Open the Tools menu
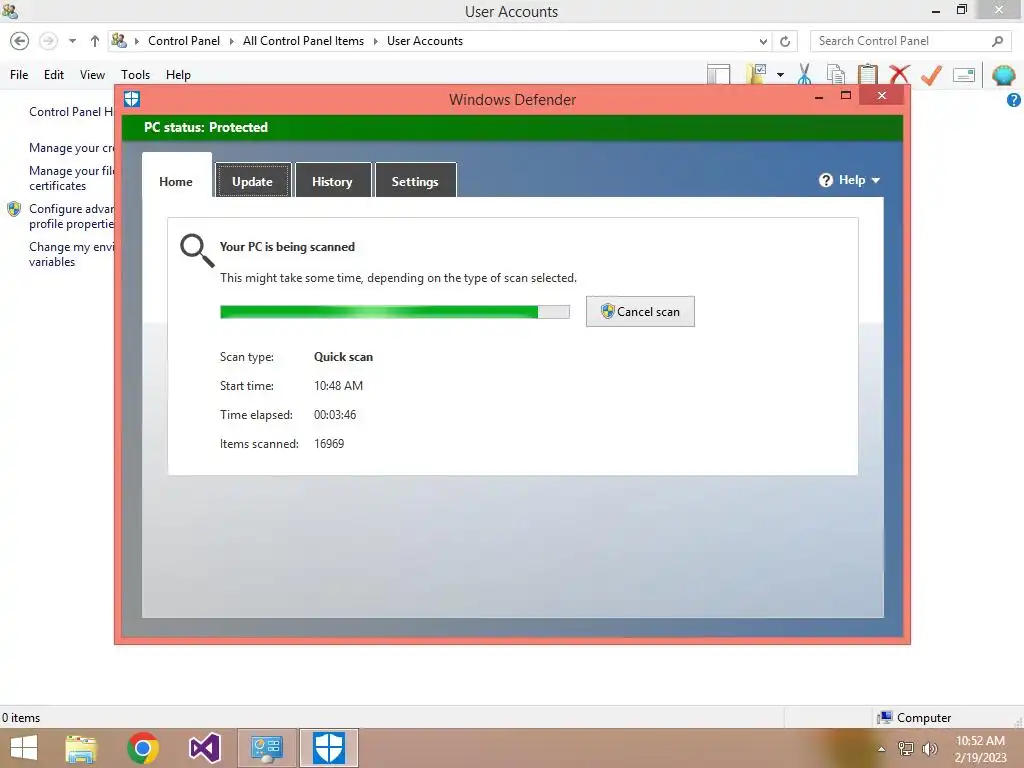This screenshot has width=1024, height=768. pos(135,74)
